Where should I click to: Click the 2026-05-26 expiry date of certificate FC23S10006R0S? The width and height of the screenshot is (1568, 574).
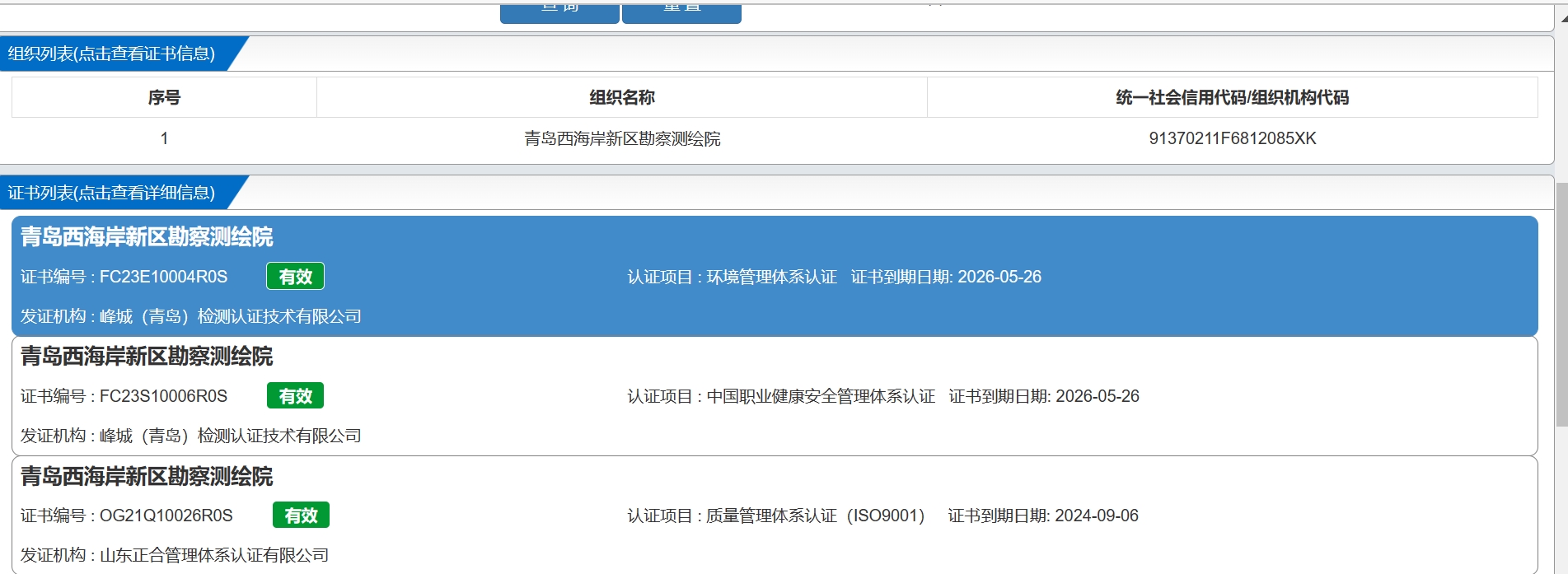1098,396
